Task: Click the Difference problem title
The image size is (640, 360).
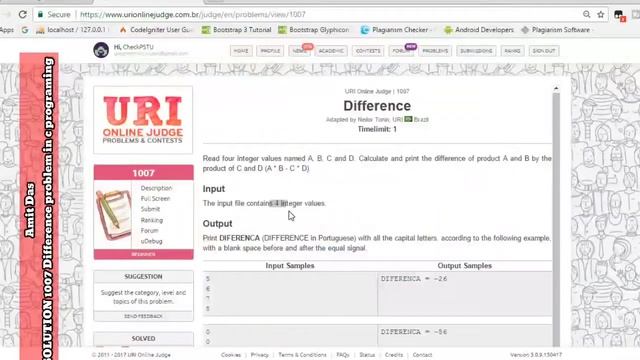Action: click(x=377, y=106)
